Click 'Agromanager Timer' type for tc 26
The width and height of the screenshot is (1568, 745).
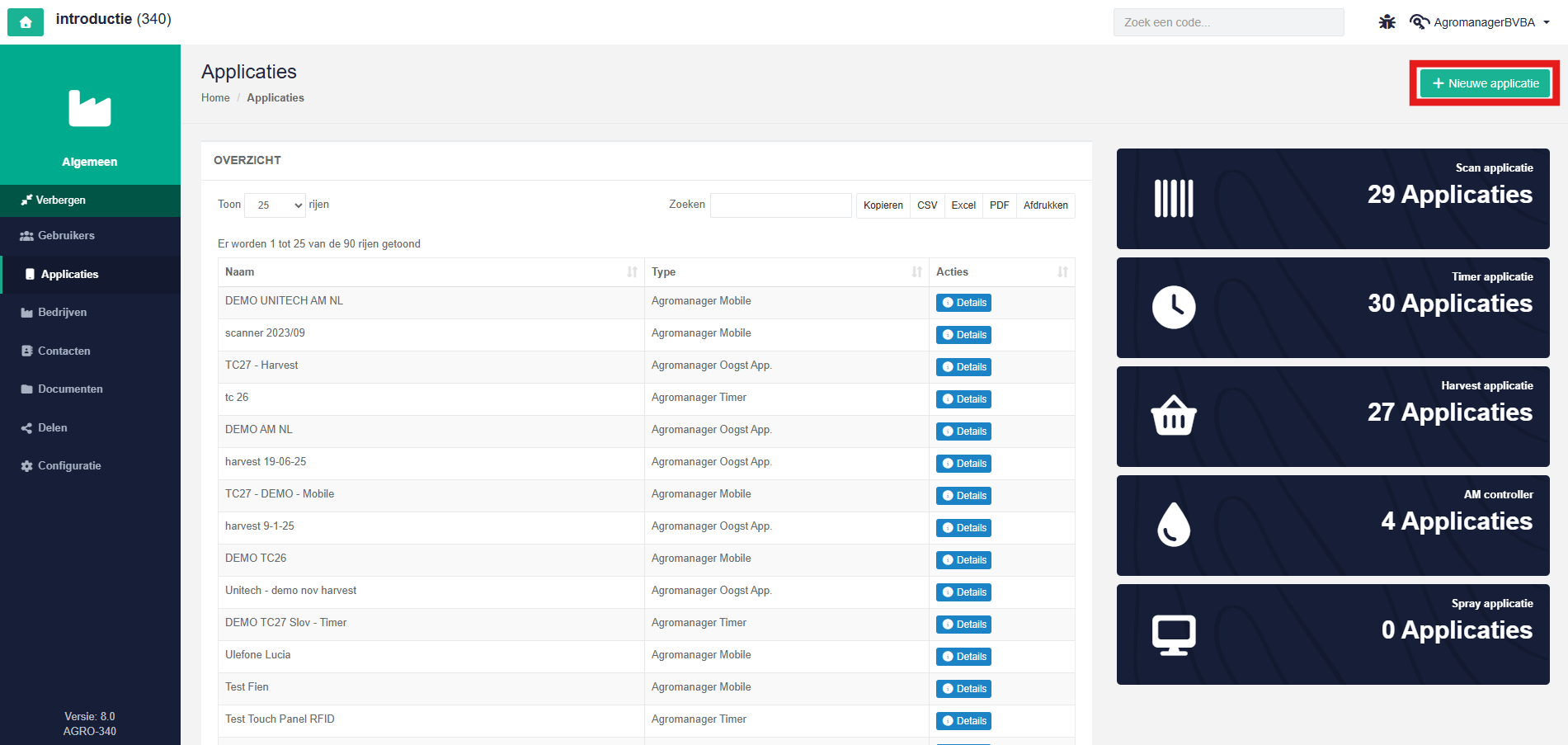699,398
